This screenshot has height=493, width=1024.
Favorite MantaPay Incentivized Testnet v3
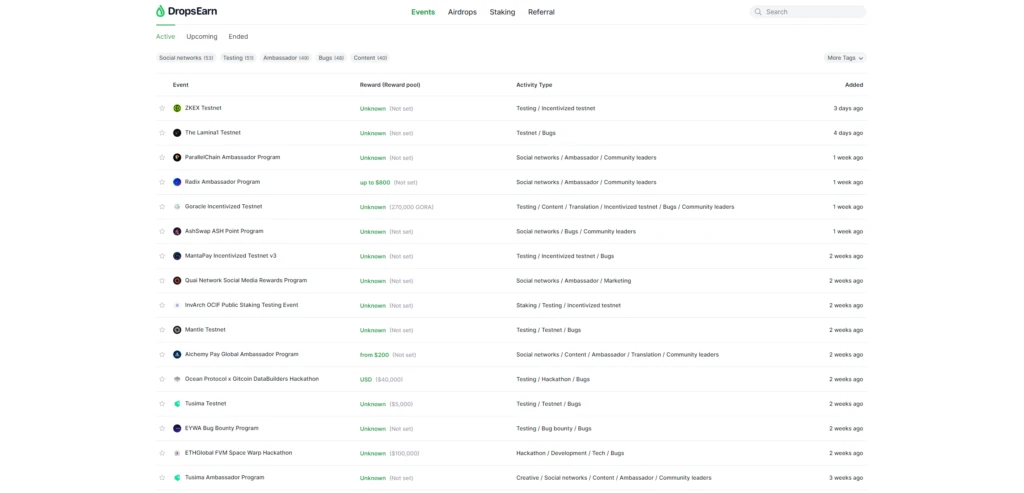coord(162,256)
